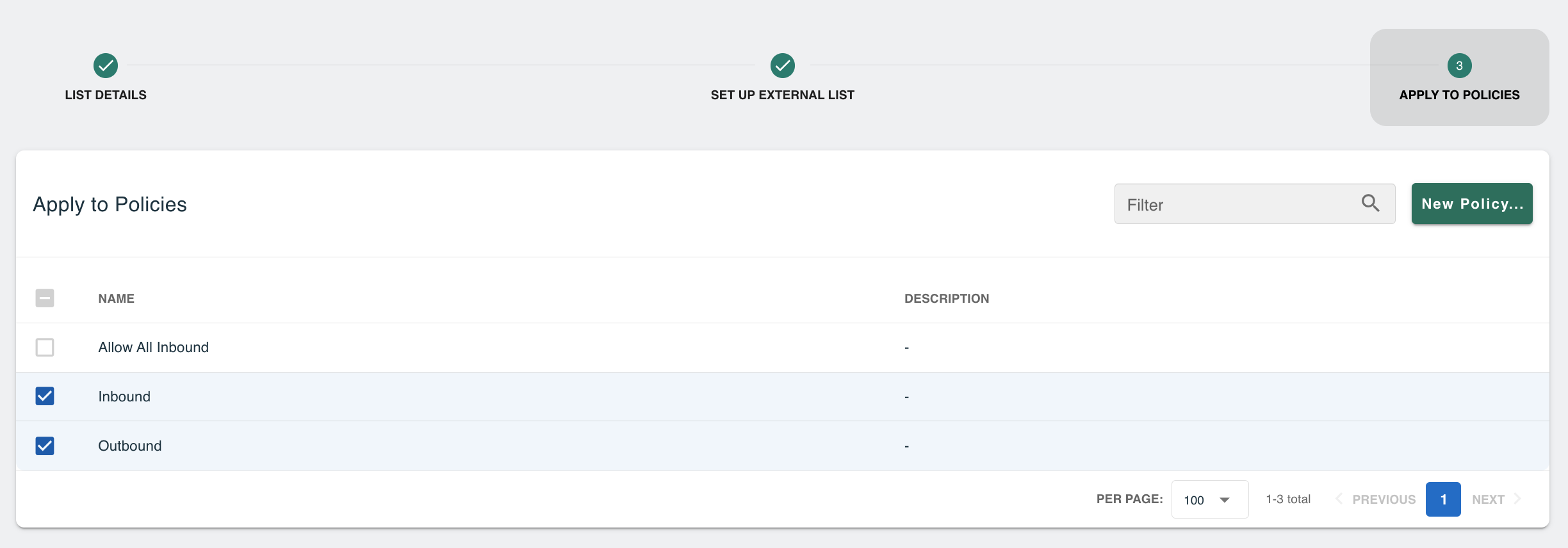This screenshot has height=548, width=1568.
Task: Click the New Policy... button
Action: click(x=1472, y=204)
